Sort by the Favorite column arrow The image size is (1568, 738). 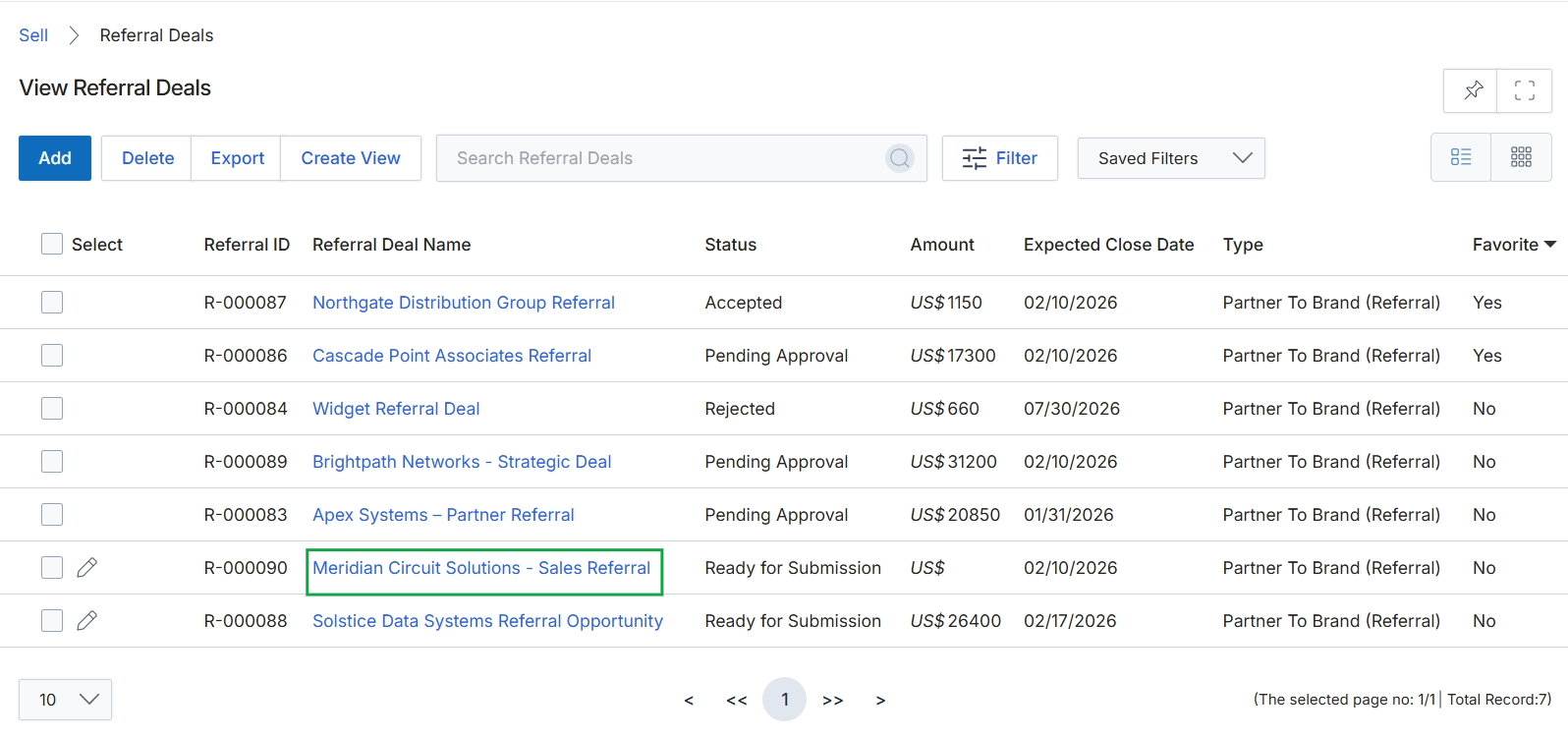(x=1550, y=245)
